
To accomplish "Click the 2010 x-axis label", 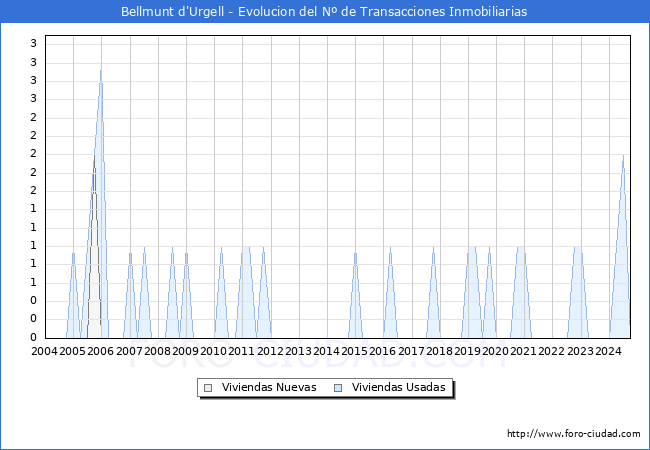I will click(213, 351).
